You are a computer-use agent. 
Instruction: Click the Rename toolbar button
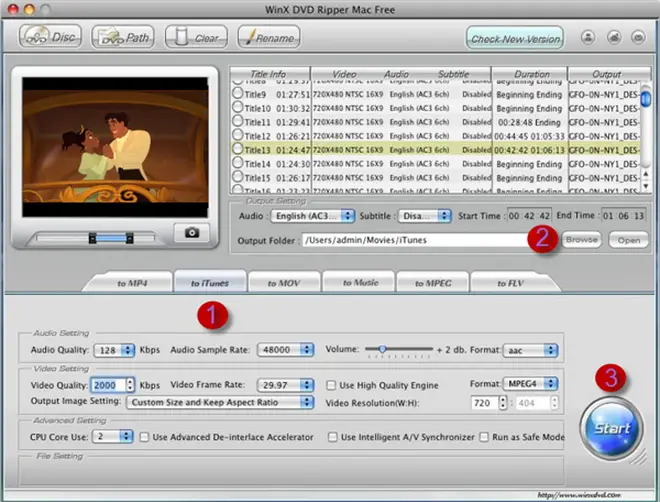(x=269, y=37)
